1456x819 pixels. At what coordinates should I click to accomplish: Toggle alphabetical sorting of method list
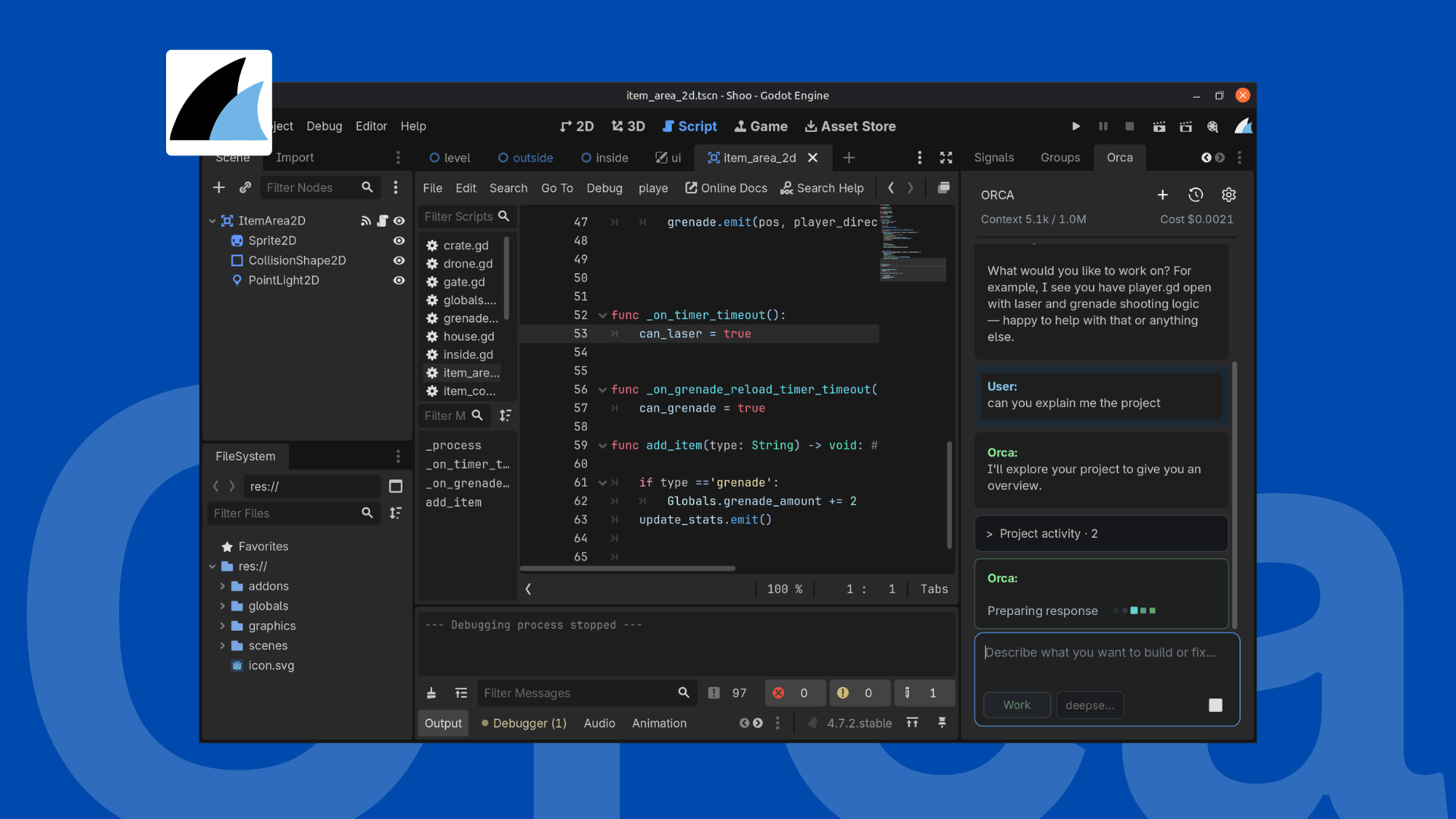click(505, 416)
